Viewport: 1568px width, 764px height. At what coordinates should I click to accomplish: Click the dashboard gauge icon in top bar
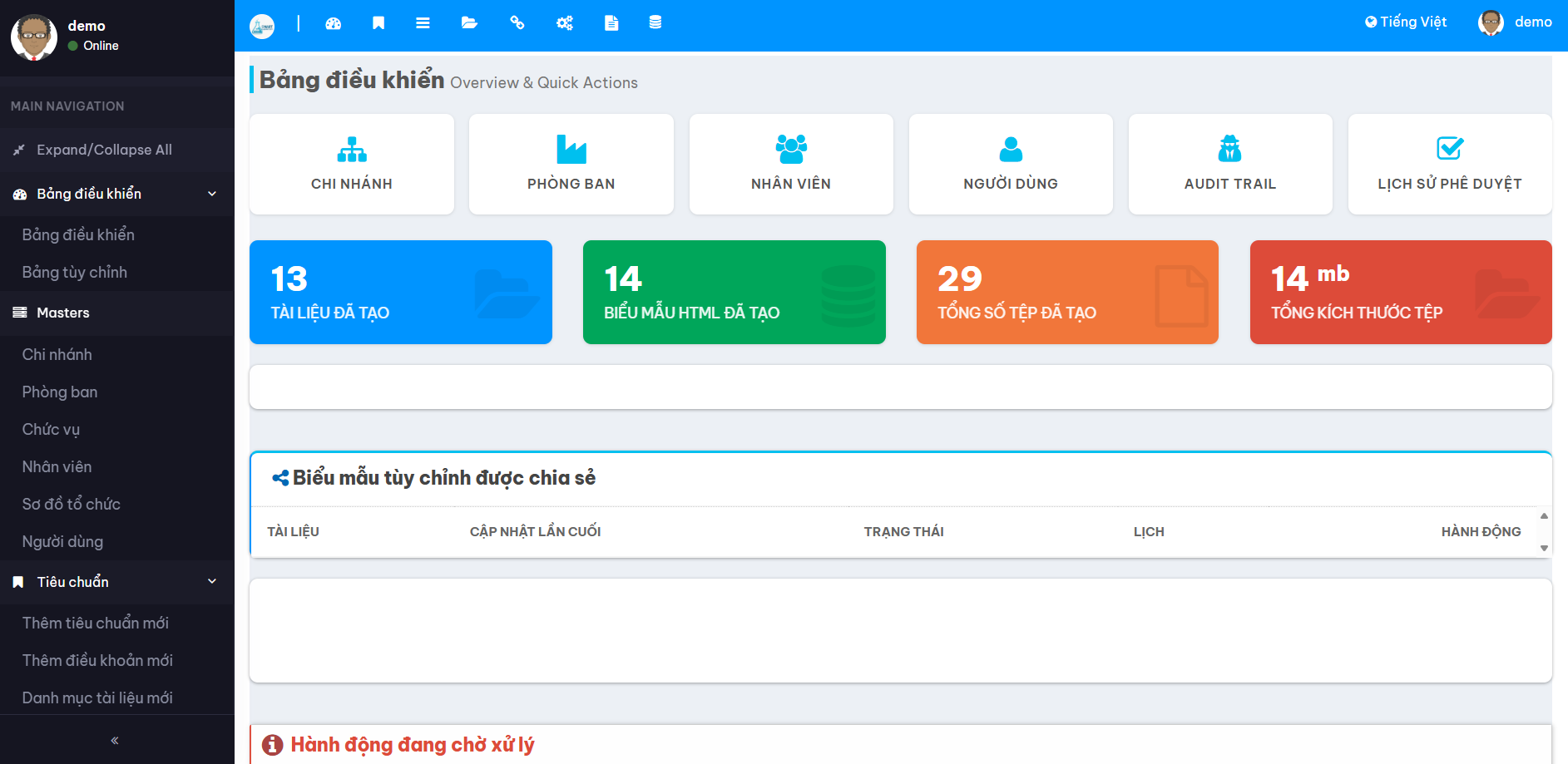334,23
